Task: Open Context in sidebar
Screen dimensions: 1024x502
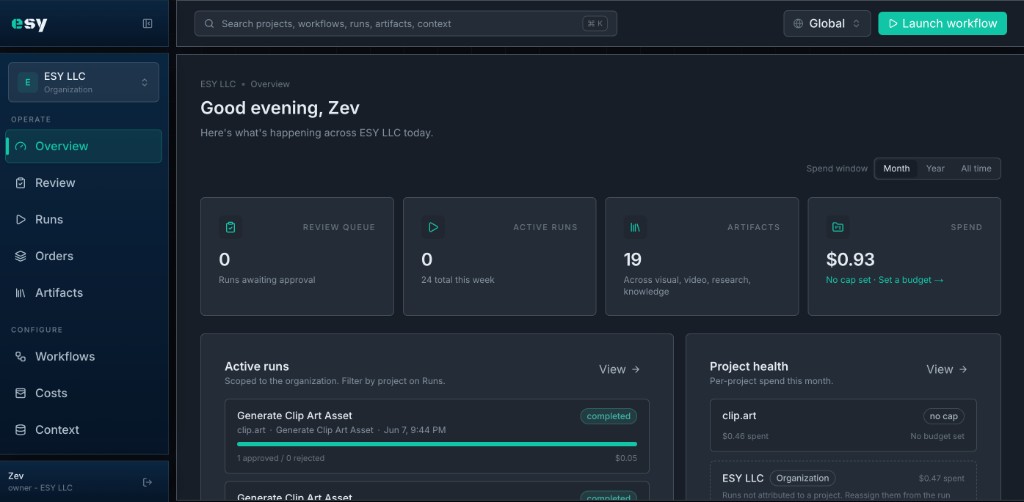Action: 84,430
